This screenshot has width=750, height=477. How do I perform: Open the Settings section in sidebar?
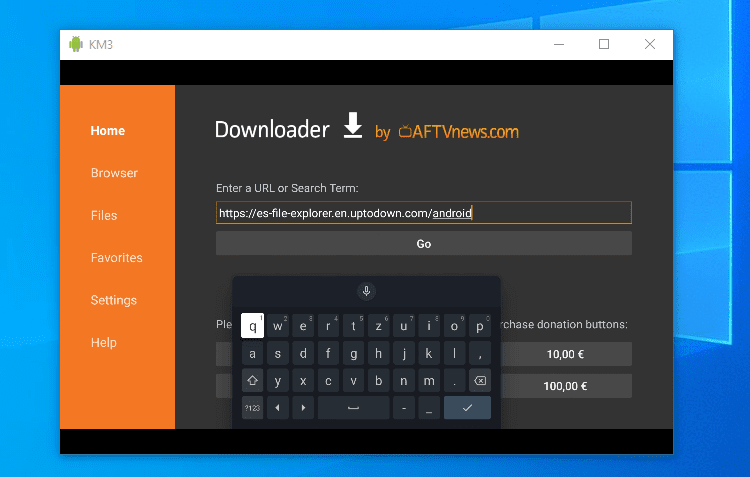click(x=114, y=300)
